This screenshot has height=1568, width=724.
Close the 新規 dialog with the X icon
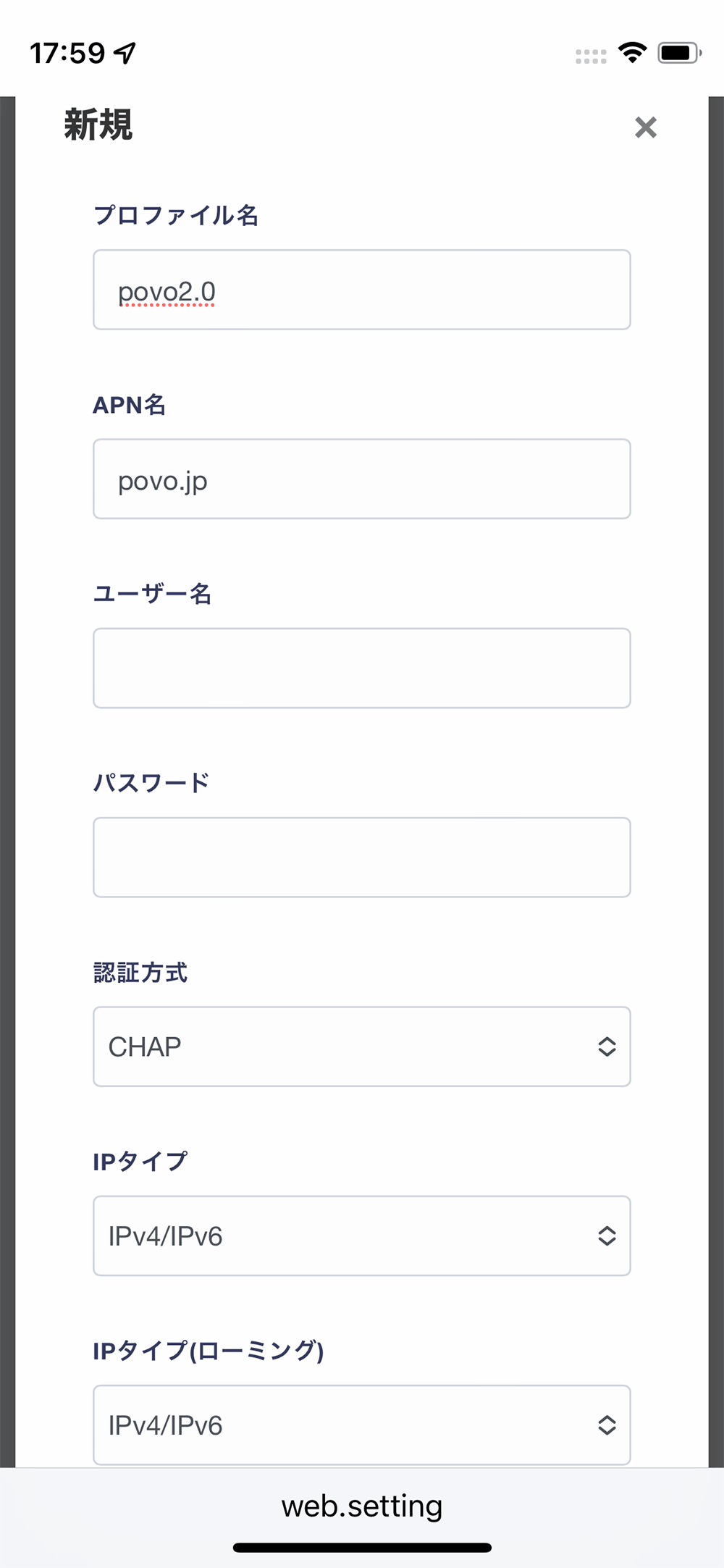pos(645,127)
